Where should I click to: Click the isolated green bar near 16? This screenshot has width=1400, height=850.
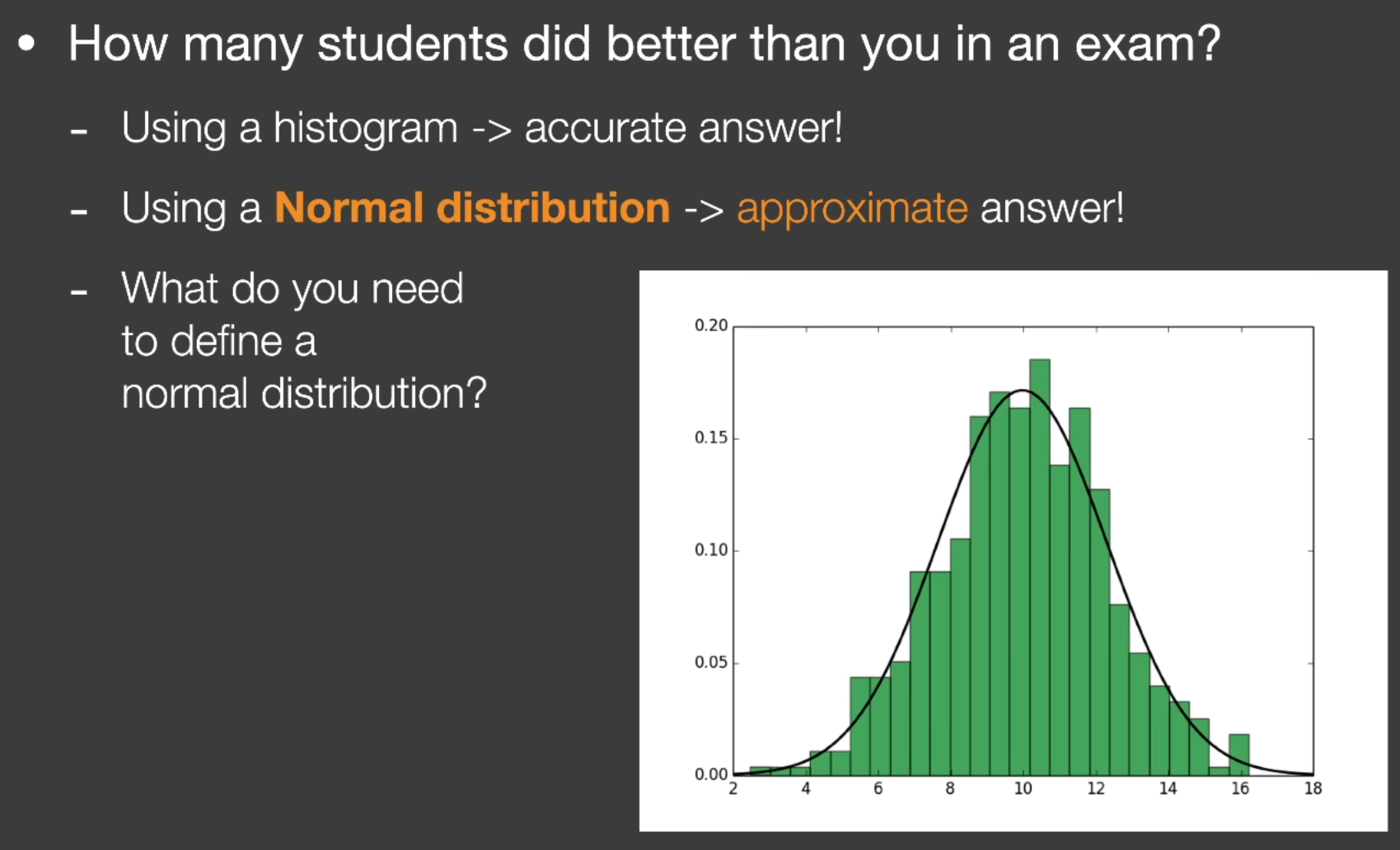tap(1239, 754)
